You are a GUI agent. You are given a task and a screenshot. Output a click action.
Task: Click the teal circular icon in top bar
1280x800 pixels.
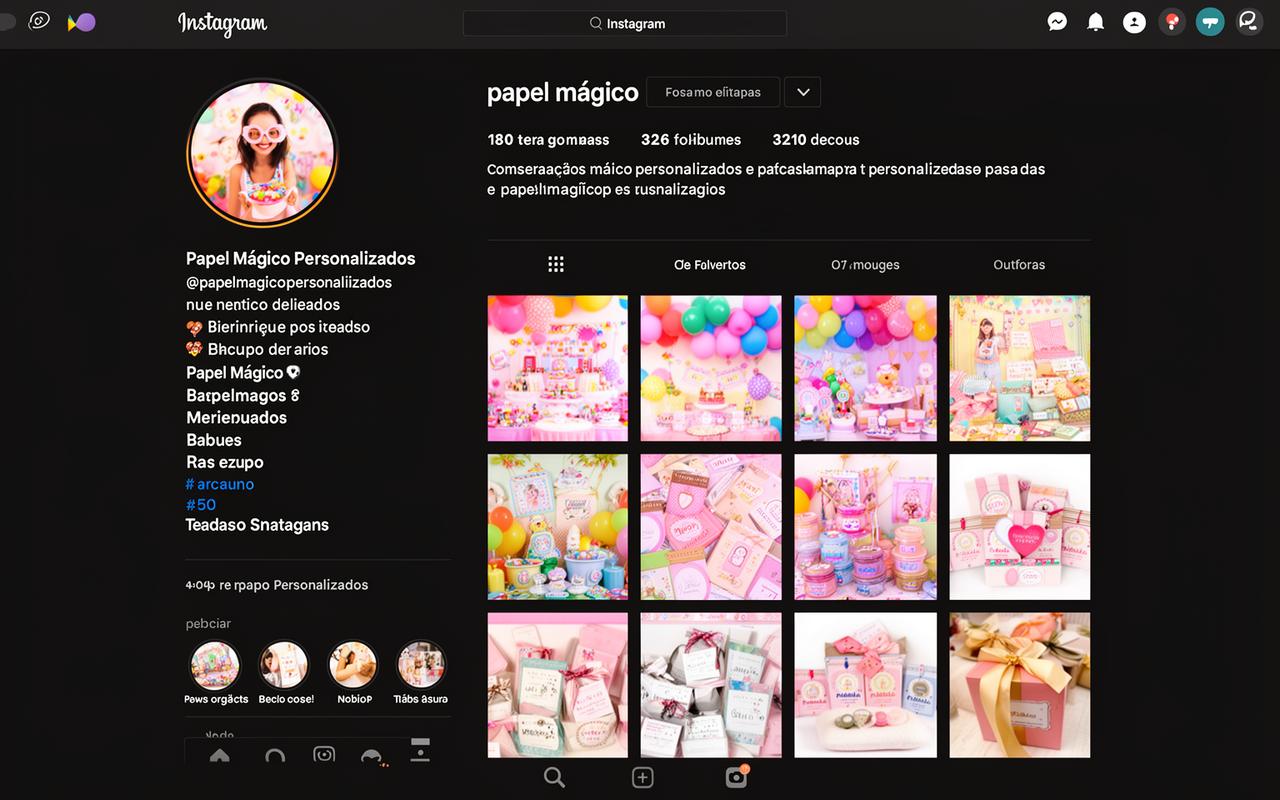[1210, 22]
